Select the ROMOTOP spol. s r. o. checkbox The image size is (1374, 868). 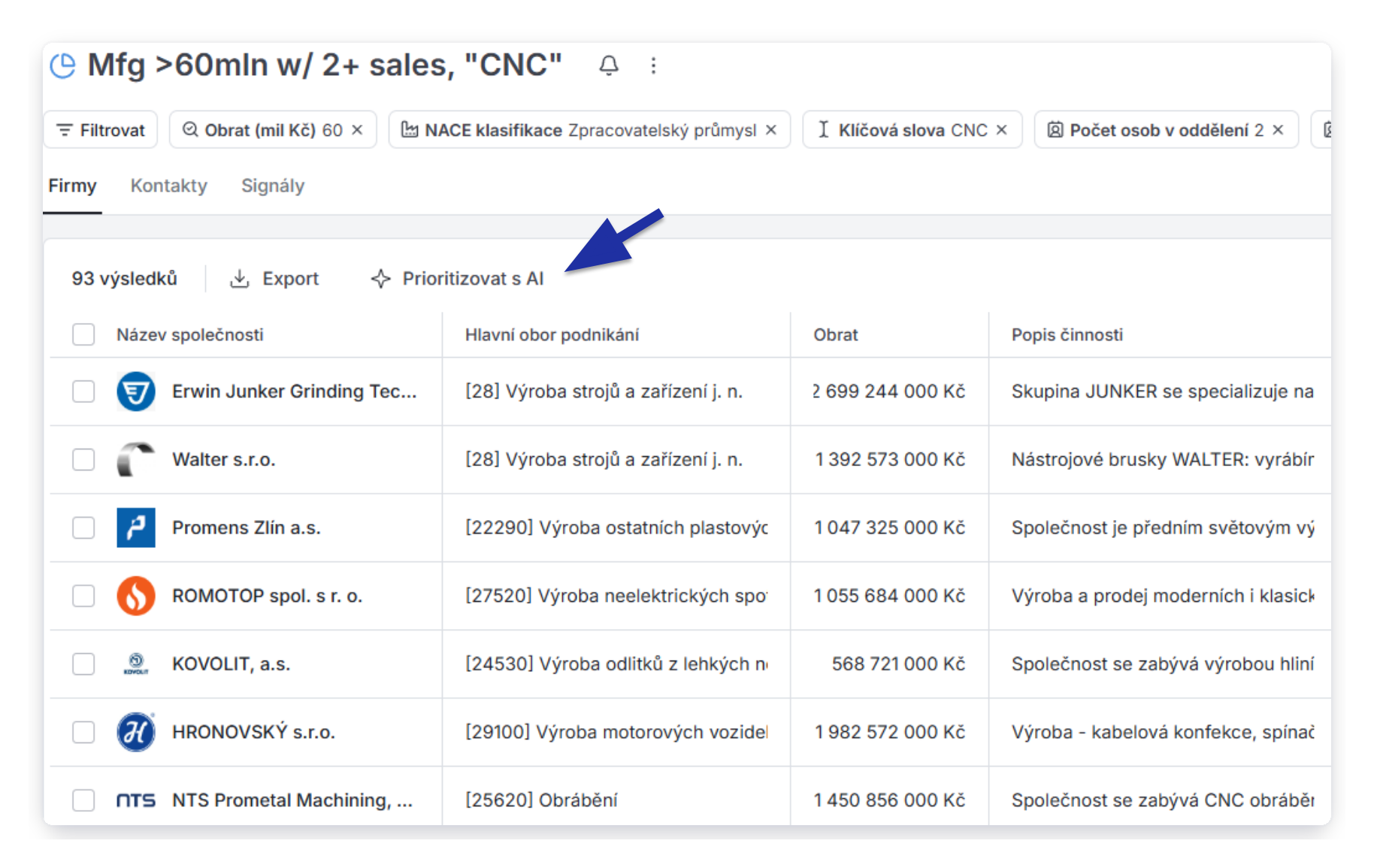tap(83, 596)
